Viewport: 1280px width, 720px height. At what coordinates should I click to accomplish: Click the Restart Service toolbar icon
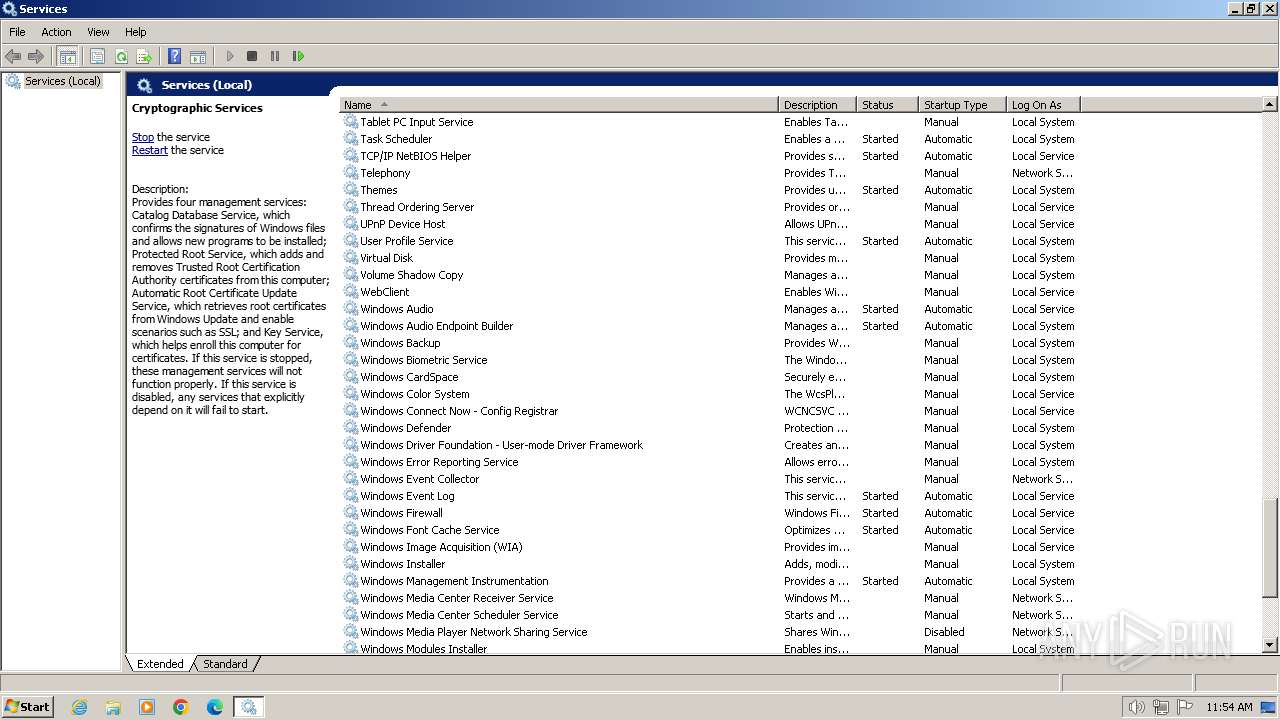(298, 56)
